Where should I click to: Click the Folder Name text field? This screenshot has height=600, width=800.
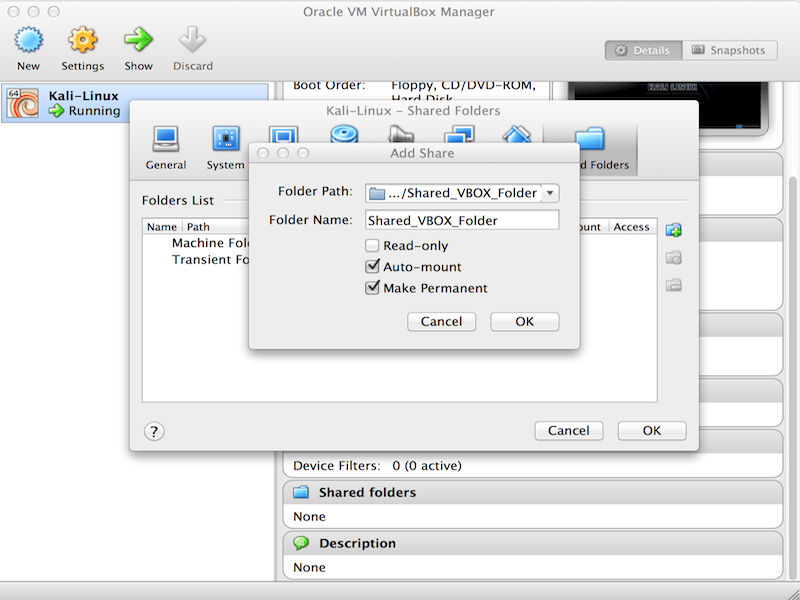(461, 220)
